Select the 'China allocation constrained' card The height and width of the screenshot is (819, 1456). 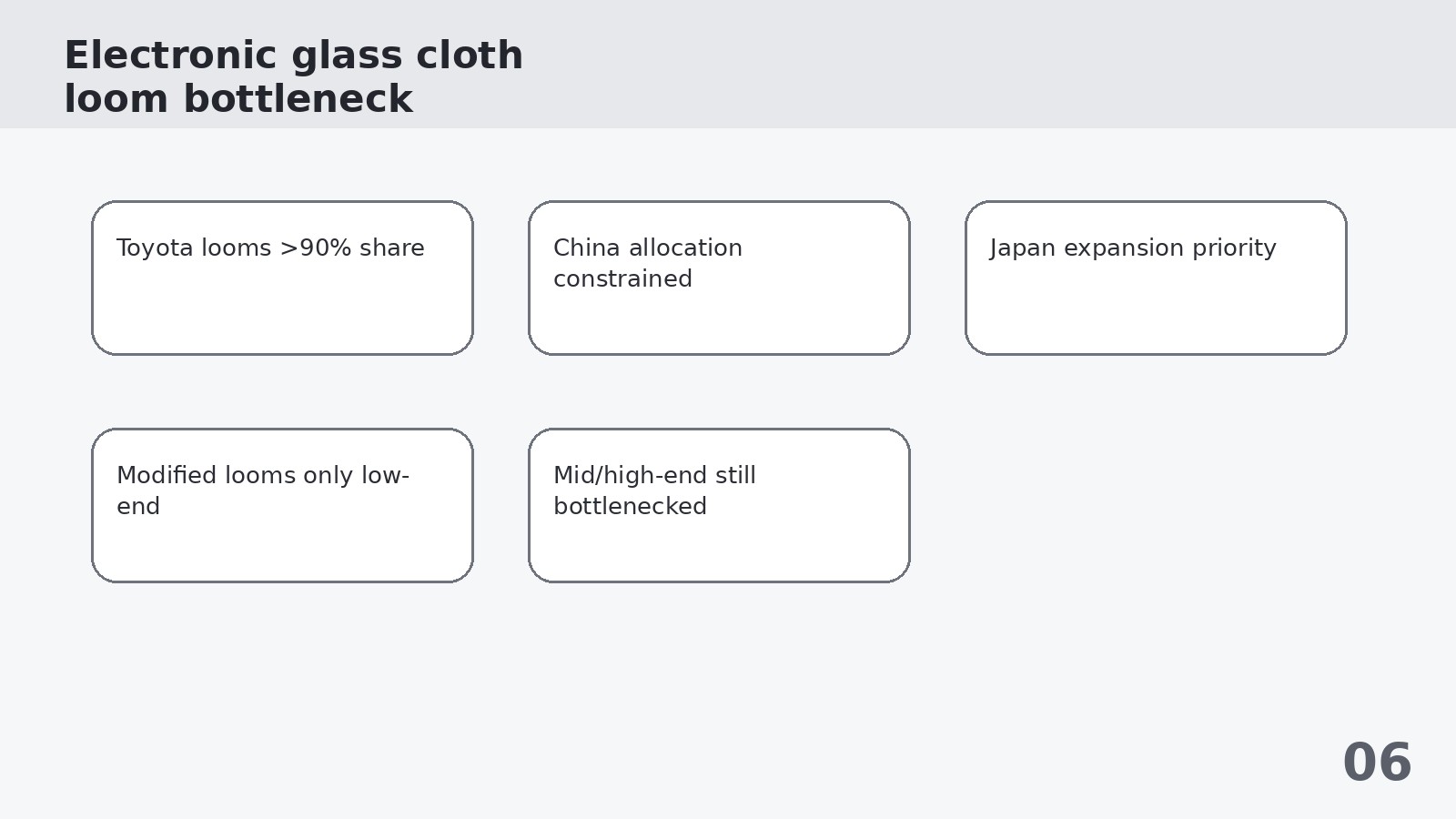coord(719,278)
